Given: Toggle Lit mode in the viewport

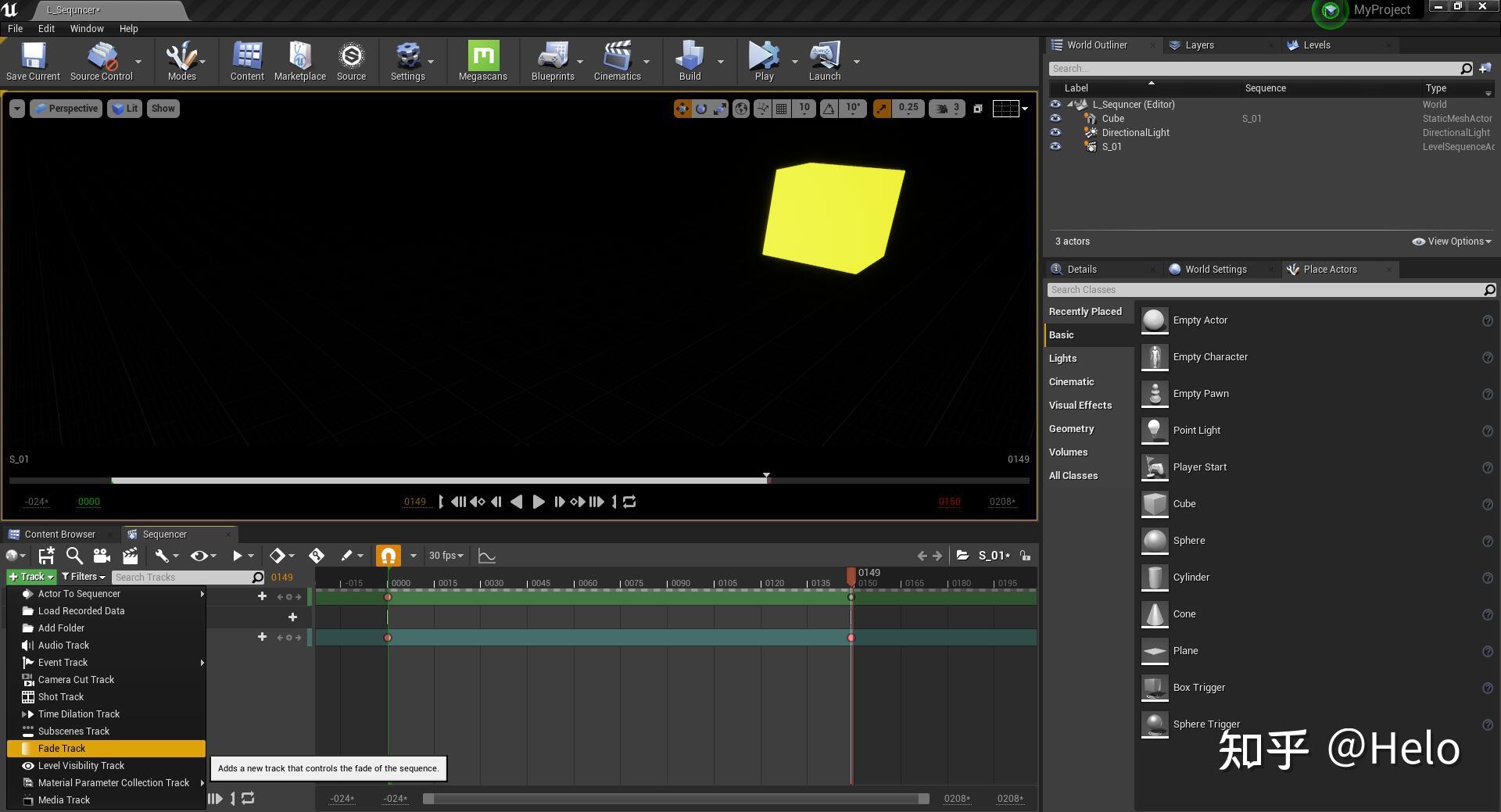Looking at the screenshot, I should click(x=124, y=109).
